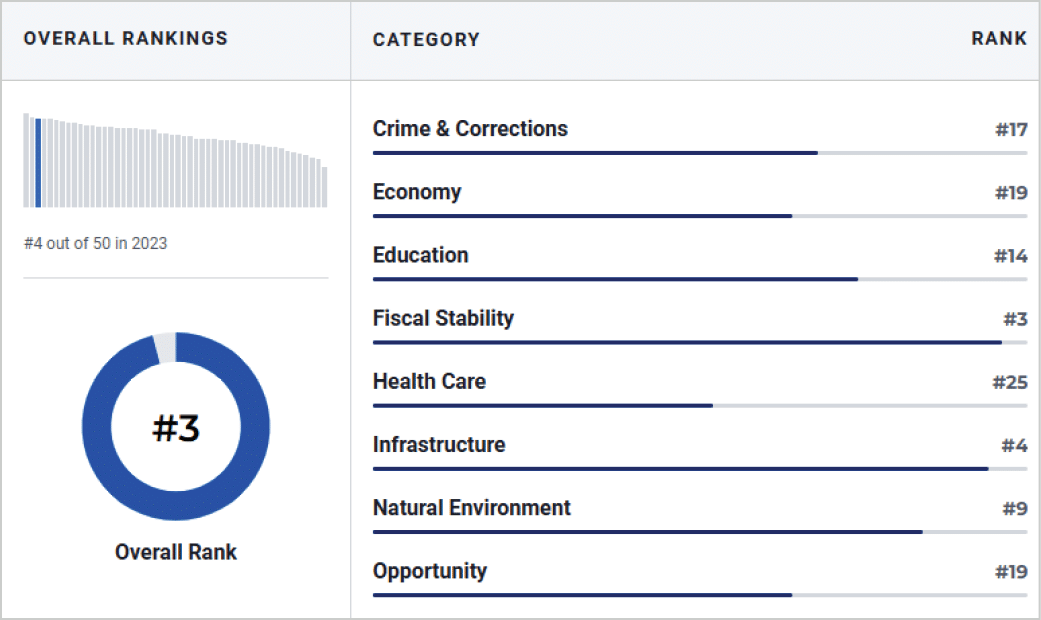Click the Education #14 rank number
Screen dimensions: 1041x620
pyautogui.click(x=1010, y=256)
